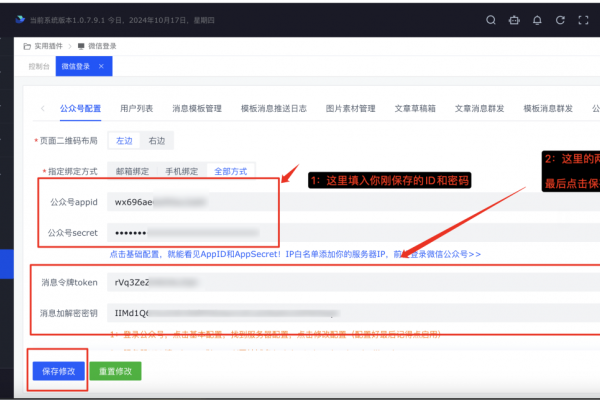Click the search icon in top bar
This screenshot has width=600, height=400.
(x=491, y=20)
